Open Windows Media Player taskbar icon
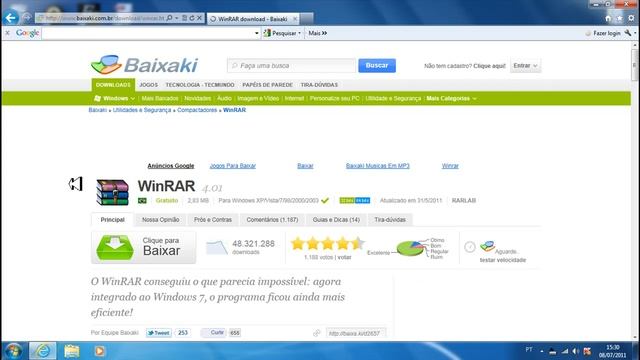 [99, 351]
